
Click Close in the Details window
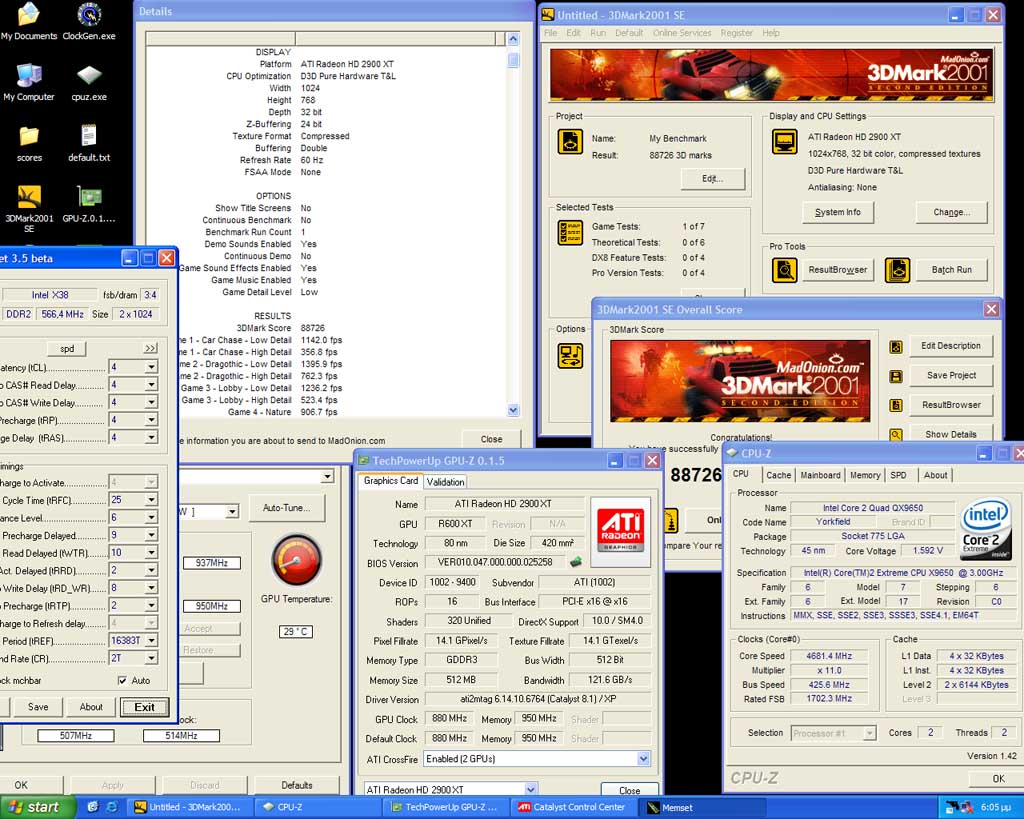pyautogui.click(x=491, y=440)
